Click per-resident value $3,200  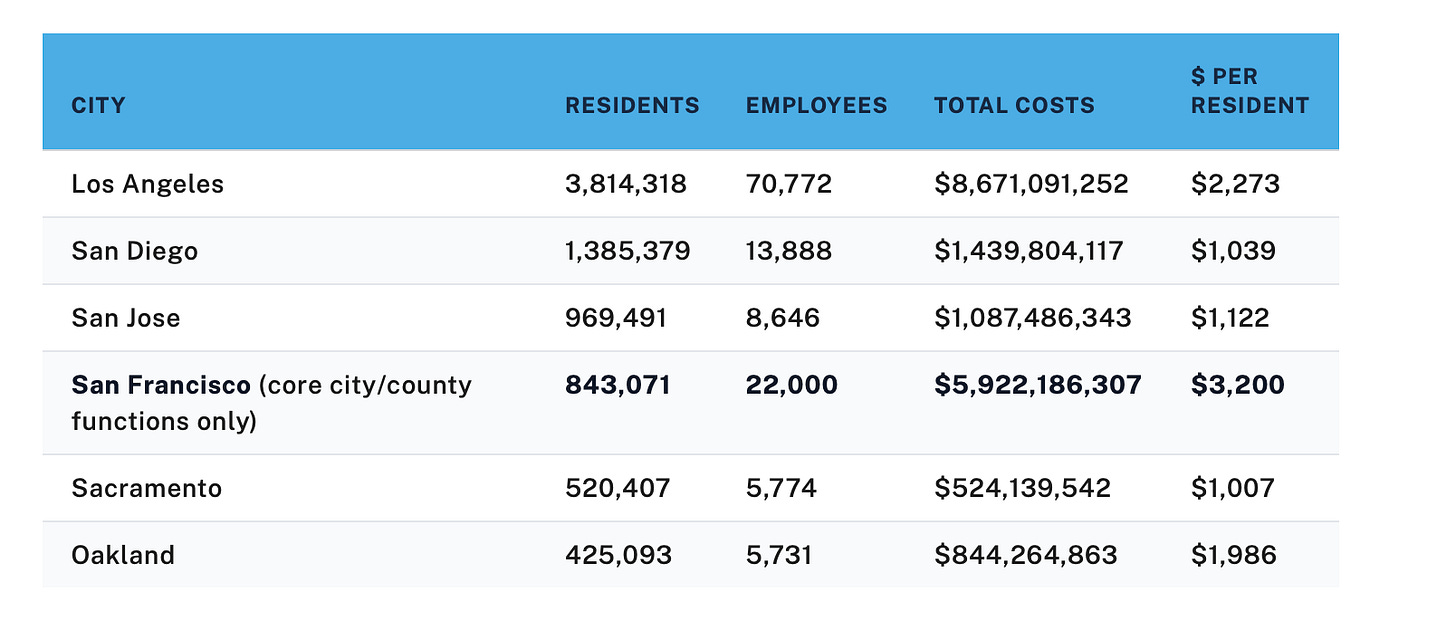coord(1238,385)
